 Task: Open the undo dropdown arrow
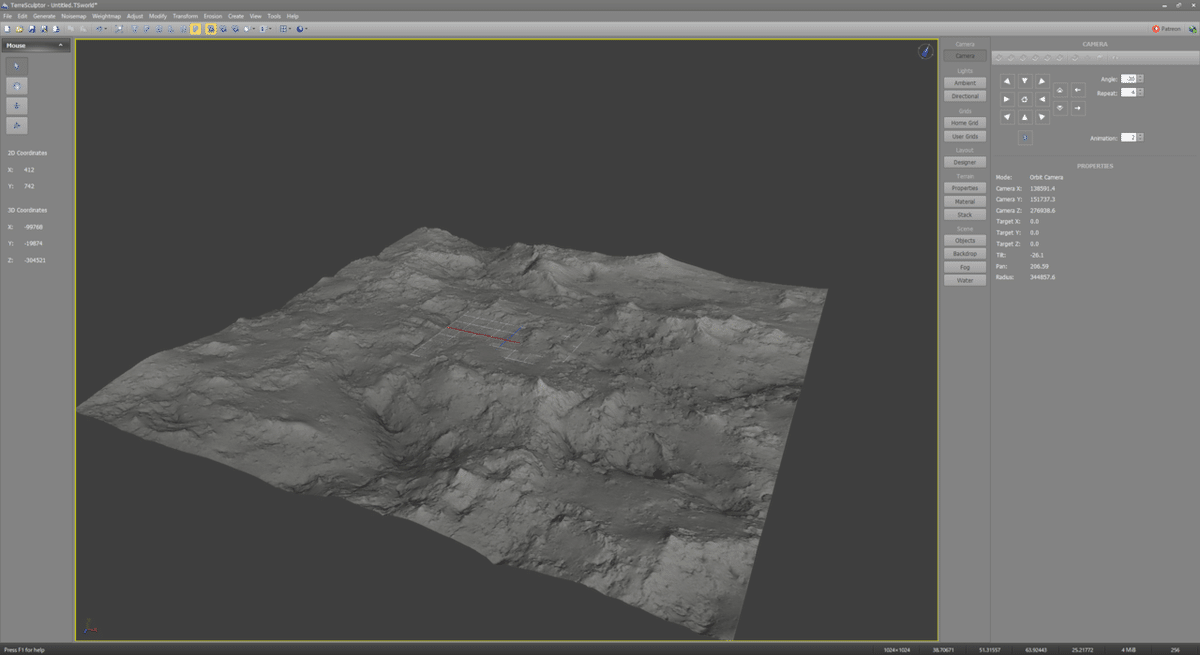[x=106, y=29]
